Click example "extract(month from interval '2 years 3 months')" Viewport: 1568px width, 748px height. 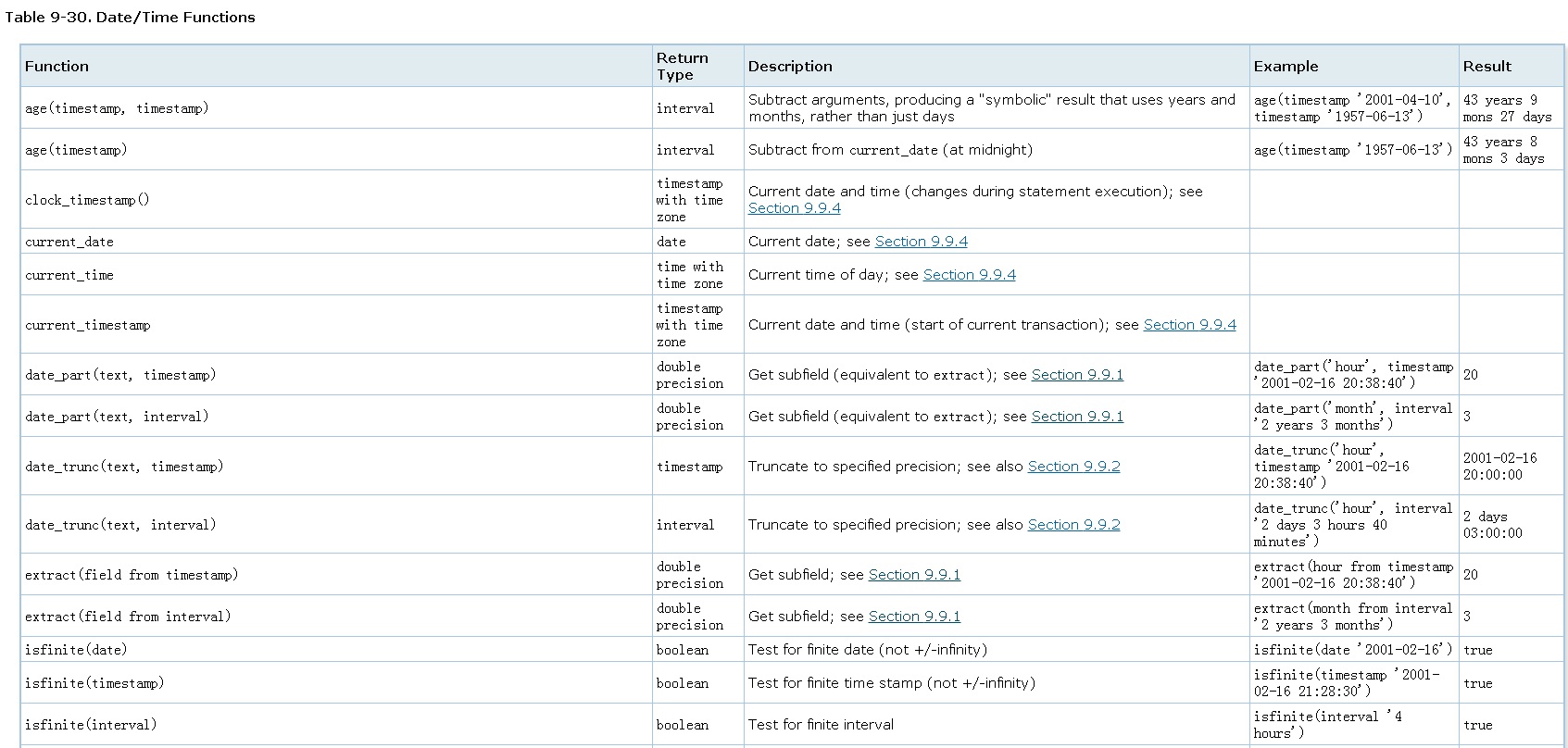pos(1353,617)
